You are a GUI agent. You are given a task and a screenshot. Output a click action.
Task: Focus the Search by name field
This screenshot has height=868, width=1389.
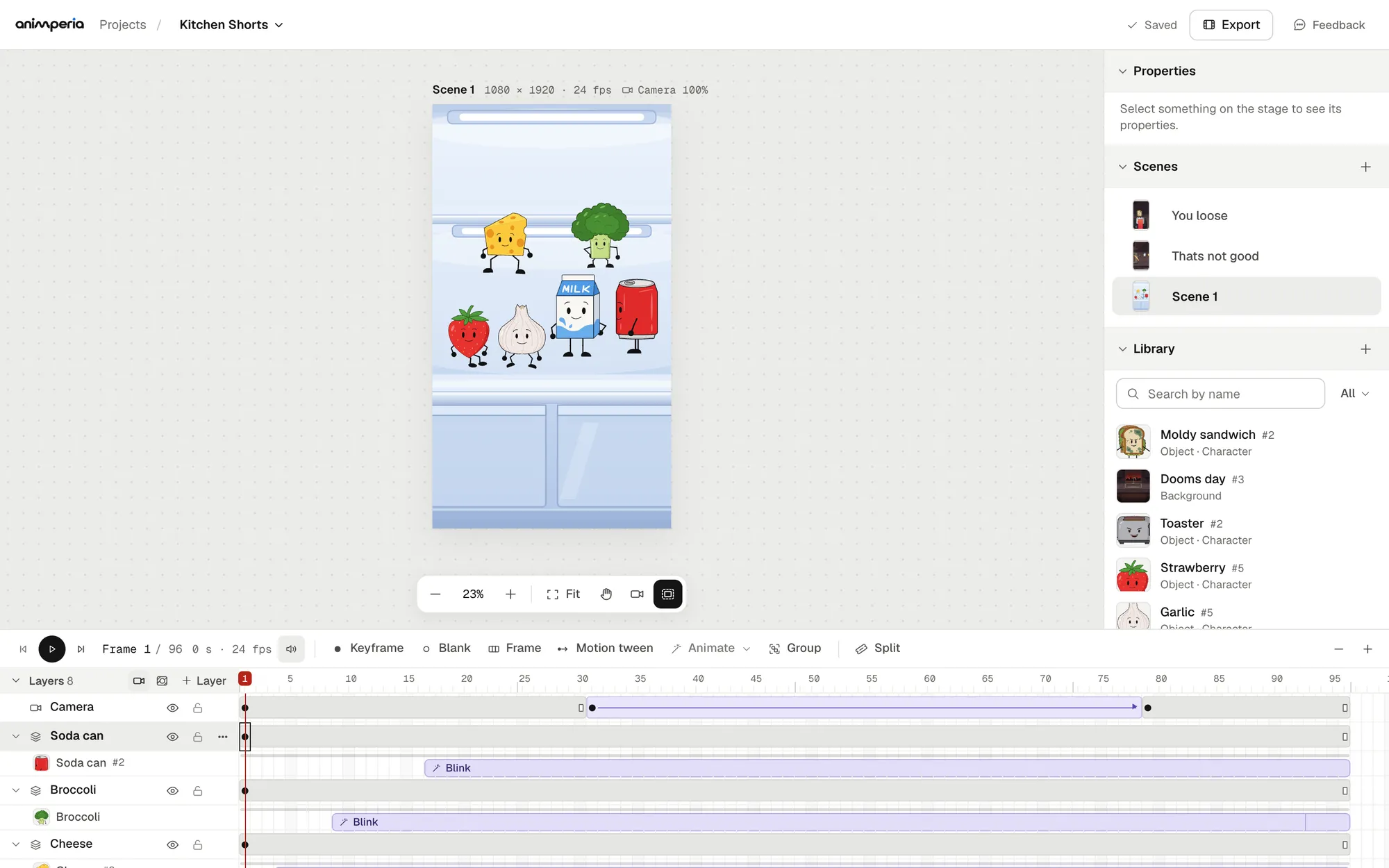tap(1220, 394)
